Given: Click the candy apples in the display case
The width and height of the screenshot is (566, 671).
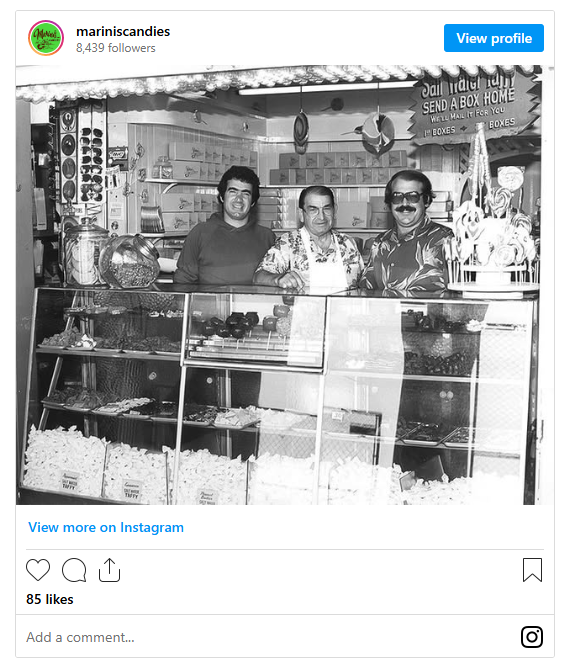Looking at the screenshot, I should [247, 326].
